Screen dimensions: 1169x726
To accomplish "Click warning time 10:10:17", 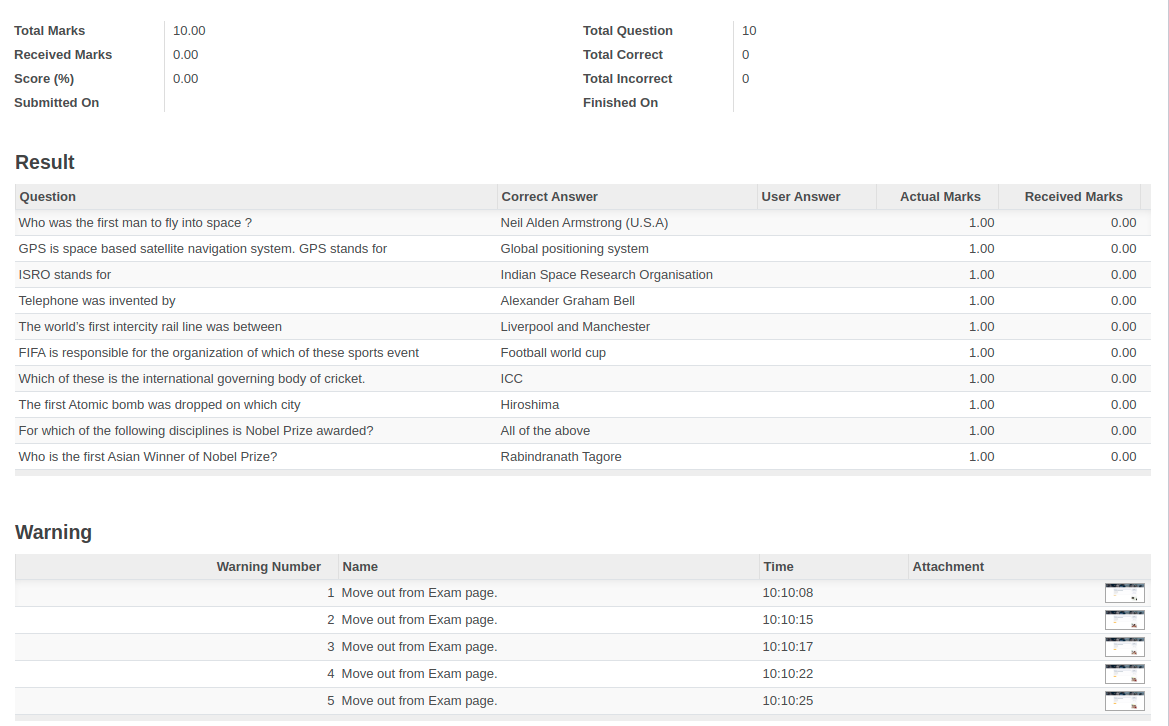I will [x=788, y=647].
